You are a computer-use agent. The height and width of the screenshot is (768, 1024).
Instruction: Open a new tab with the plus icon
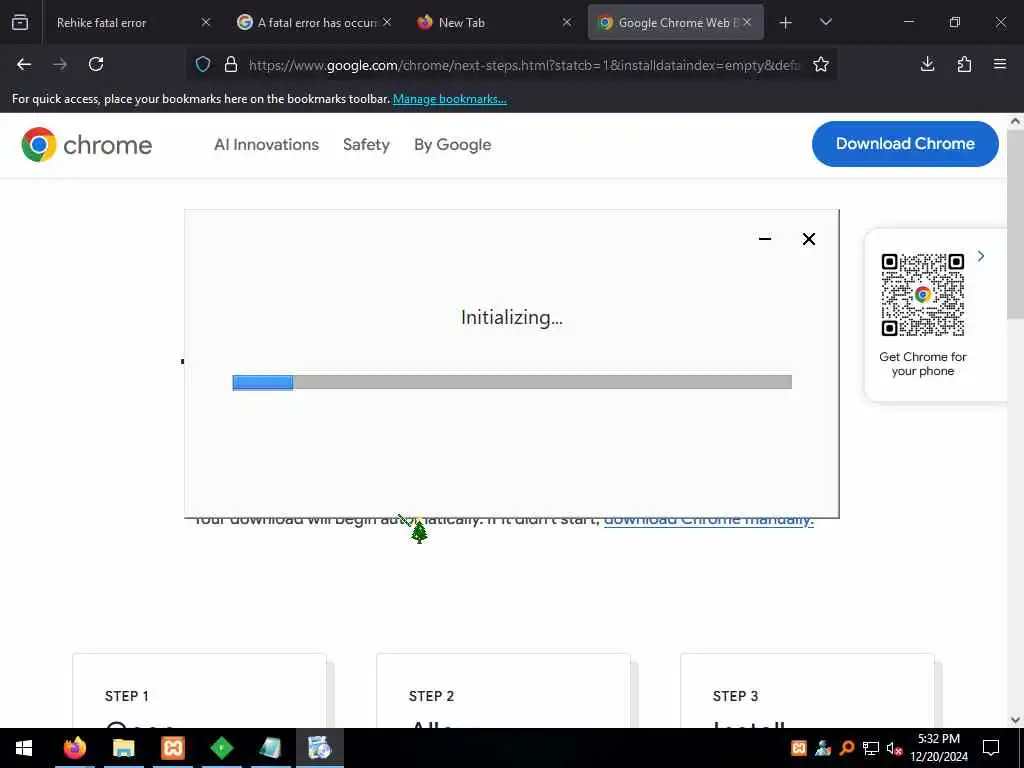click(x=786, y=23)
